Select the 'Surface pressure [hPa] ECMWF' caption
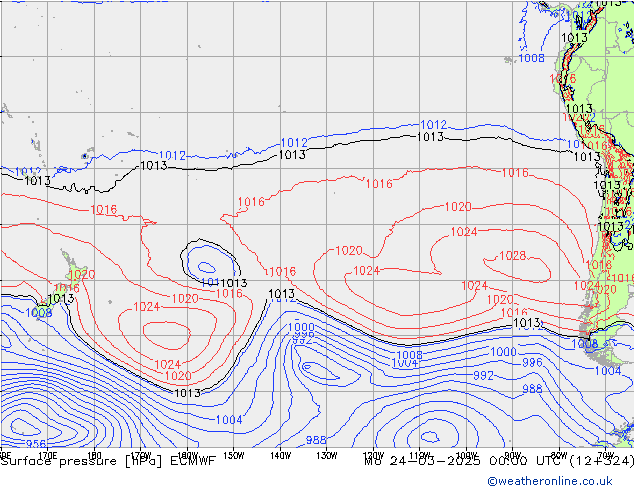 tap(108, 461)
